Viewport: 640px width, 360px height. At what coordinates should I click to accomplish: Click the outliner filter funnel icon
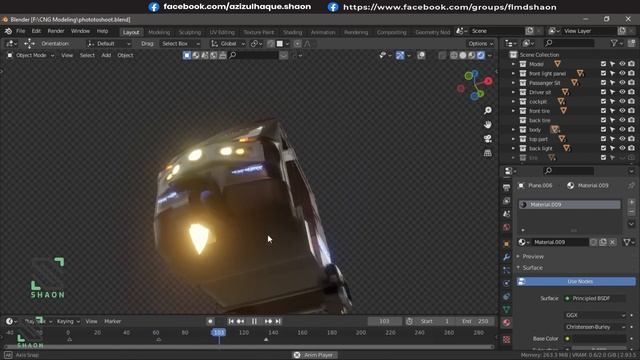[614, 43]
